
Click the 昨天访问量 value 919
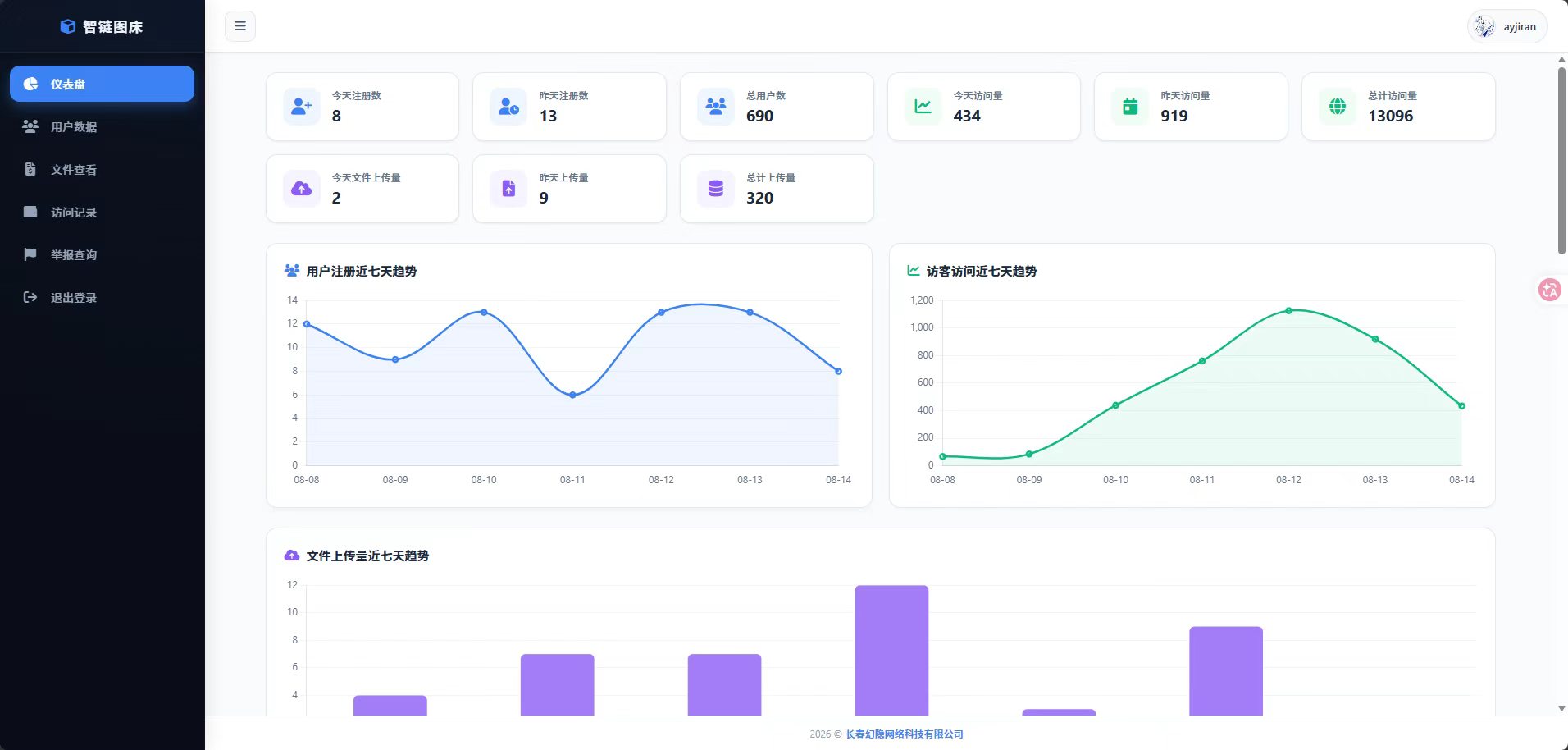1174,116
